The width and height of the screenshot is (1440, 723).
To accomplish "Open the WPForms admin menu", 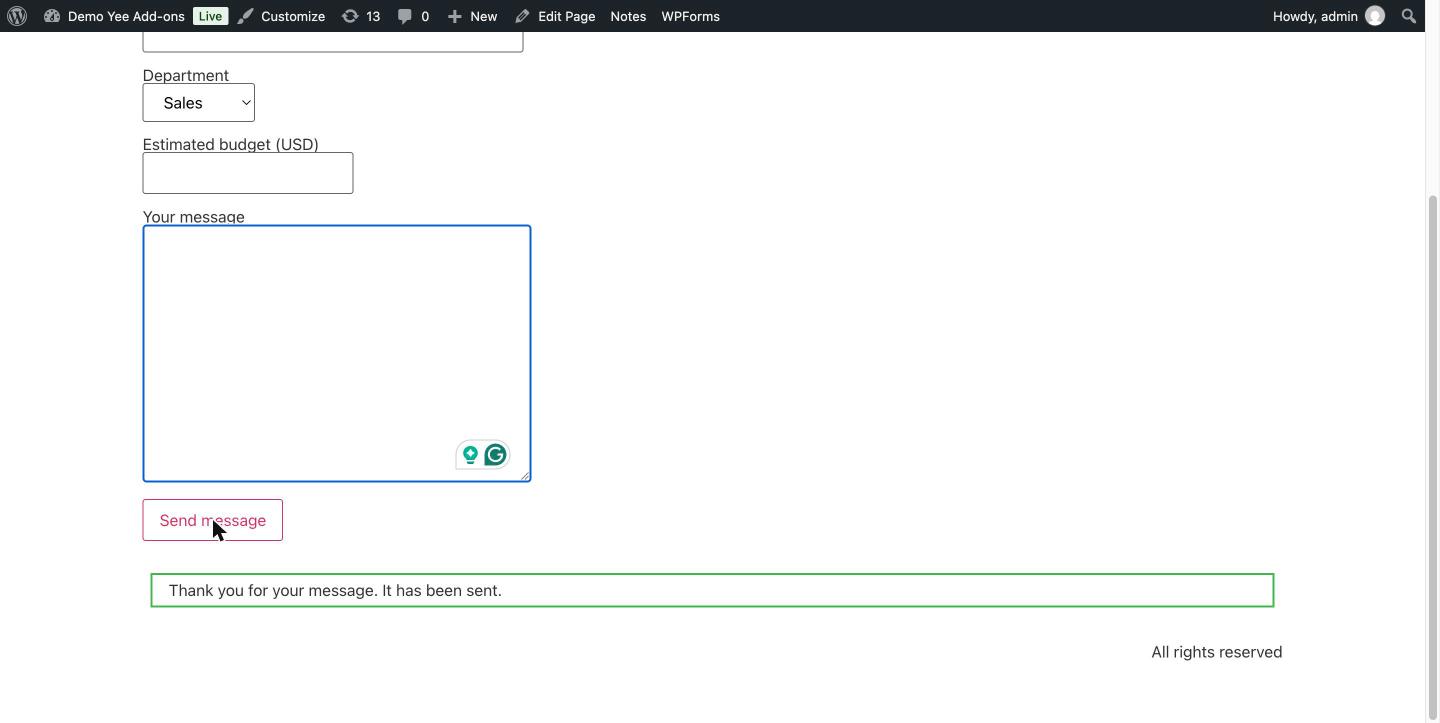I will tap(690, 16).
